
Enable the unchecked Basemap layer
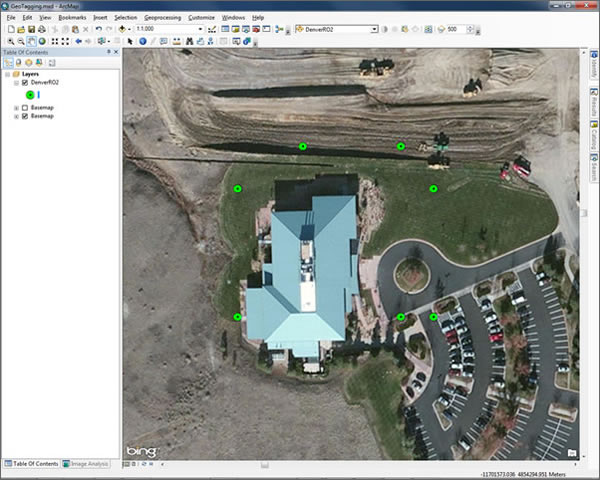[x=25, y=107]
